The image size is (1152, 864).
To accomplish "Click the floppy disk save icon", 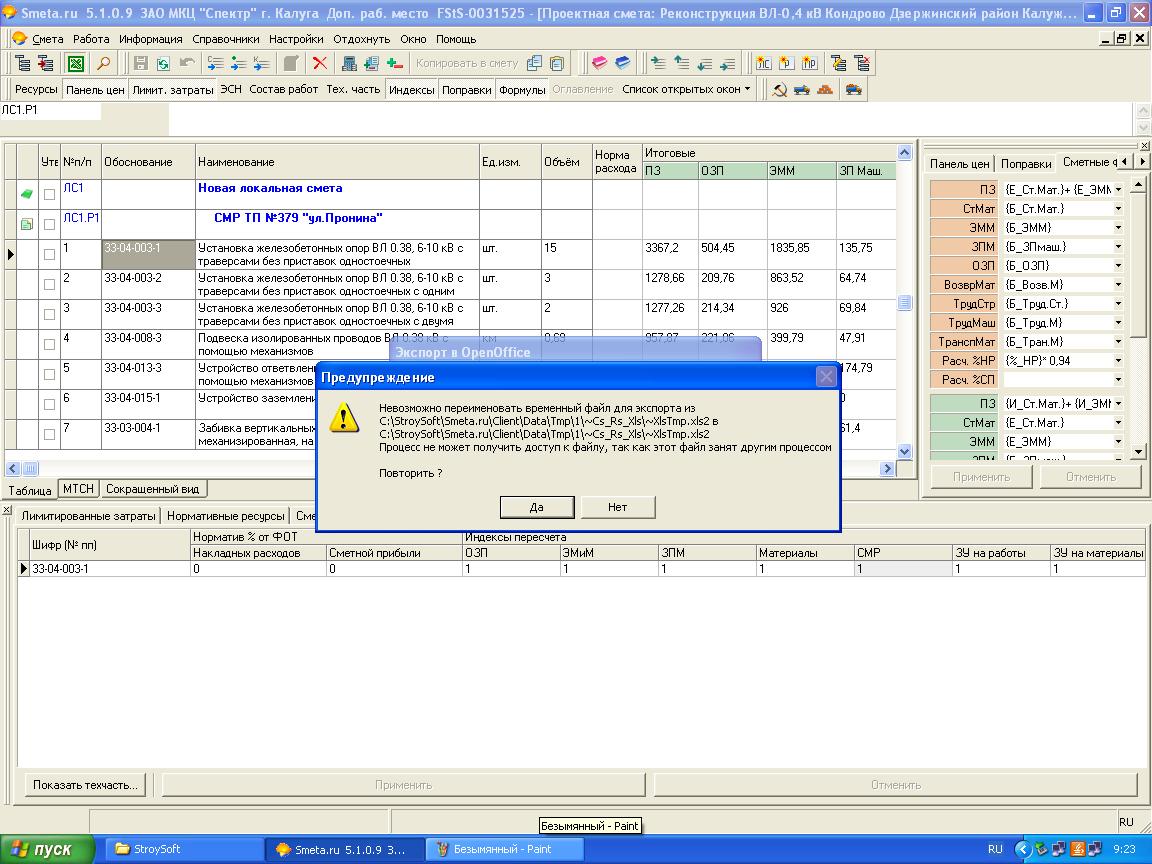I will 140,63.
